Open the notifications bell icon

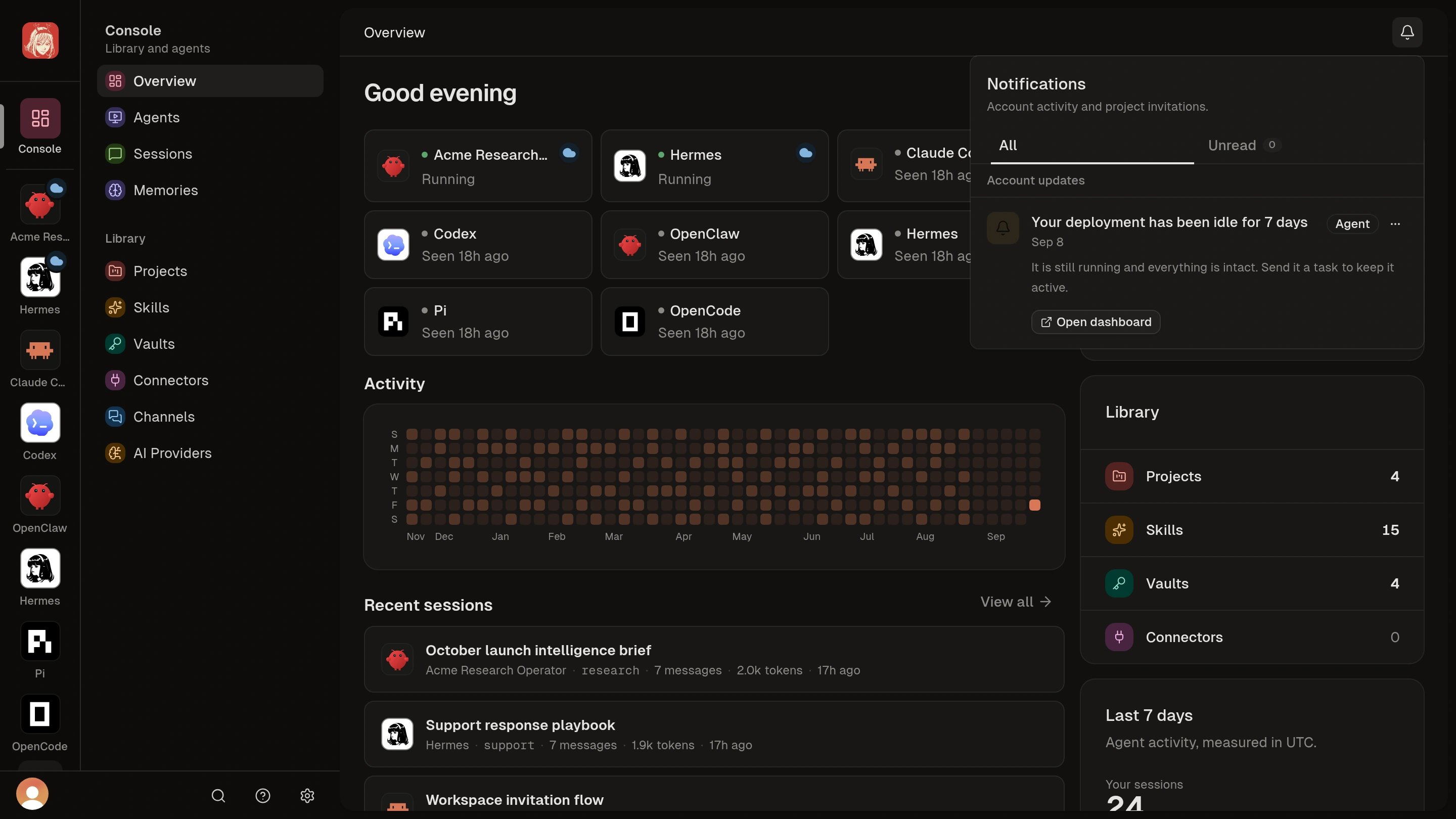tap(1407, 32)
